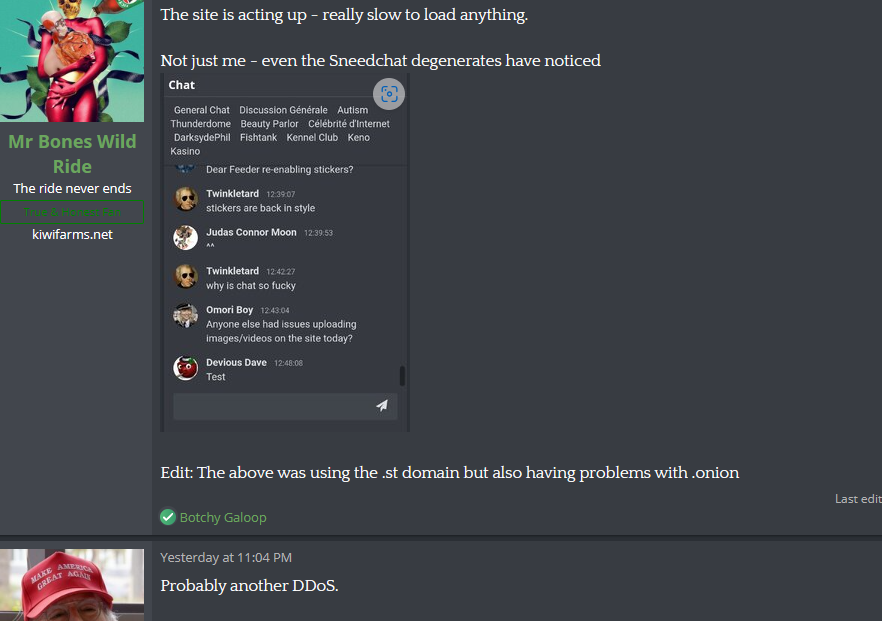The image size is (882, 621).
Task: Click the MAGA hat user avatar
Action: (x=72, y=585)
